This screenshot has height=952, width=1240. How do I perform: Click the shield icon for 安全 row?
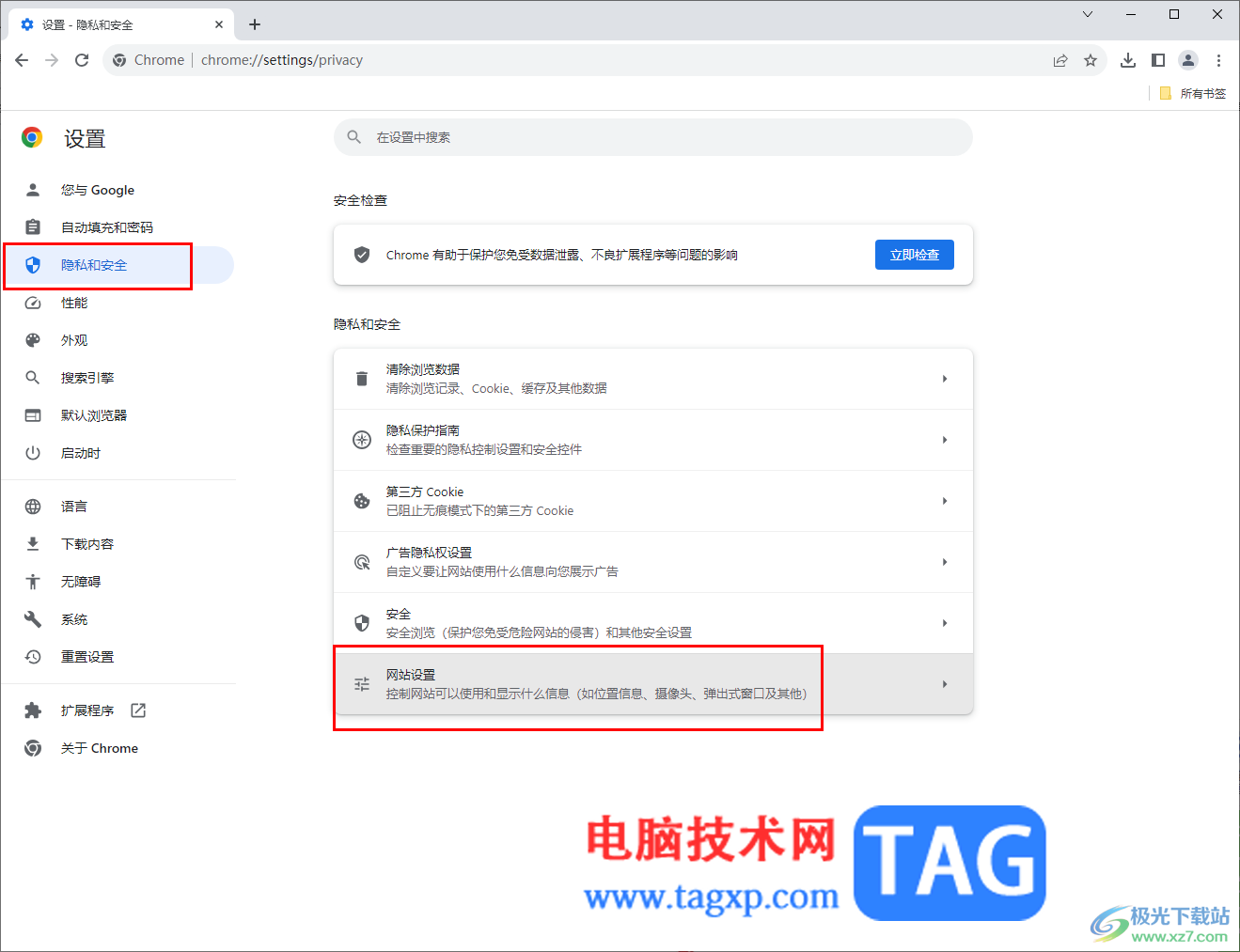[362, 623]
